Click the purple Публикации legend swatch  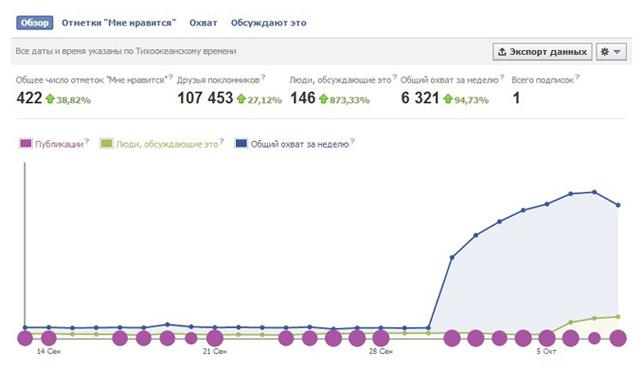coord(26,144)
